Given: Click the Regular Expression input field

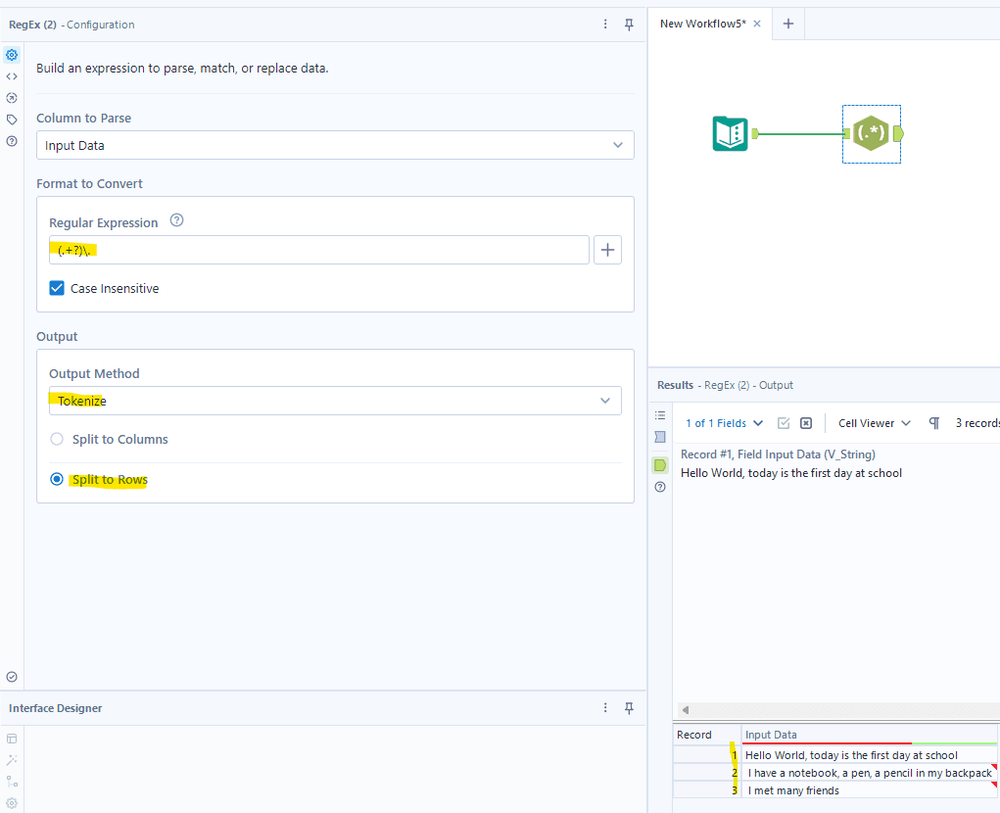Looking at the screenshot, I should point(319,250).
